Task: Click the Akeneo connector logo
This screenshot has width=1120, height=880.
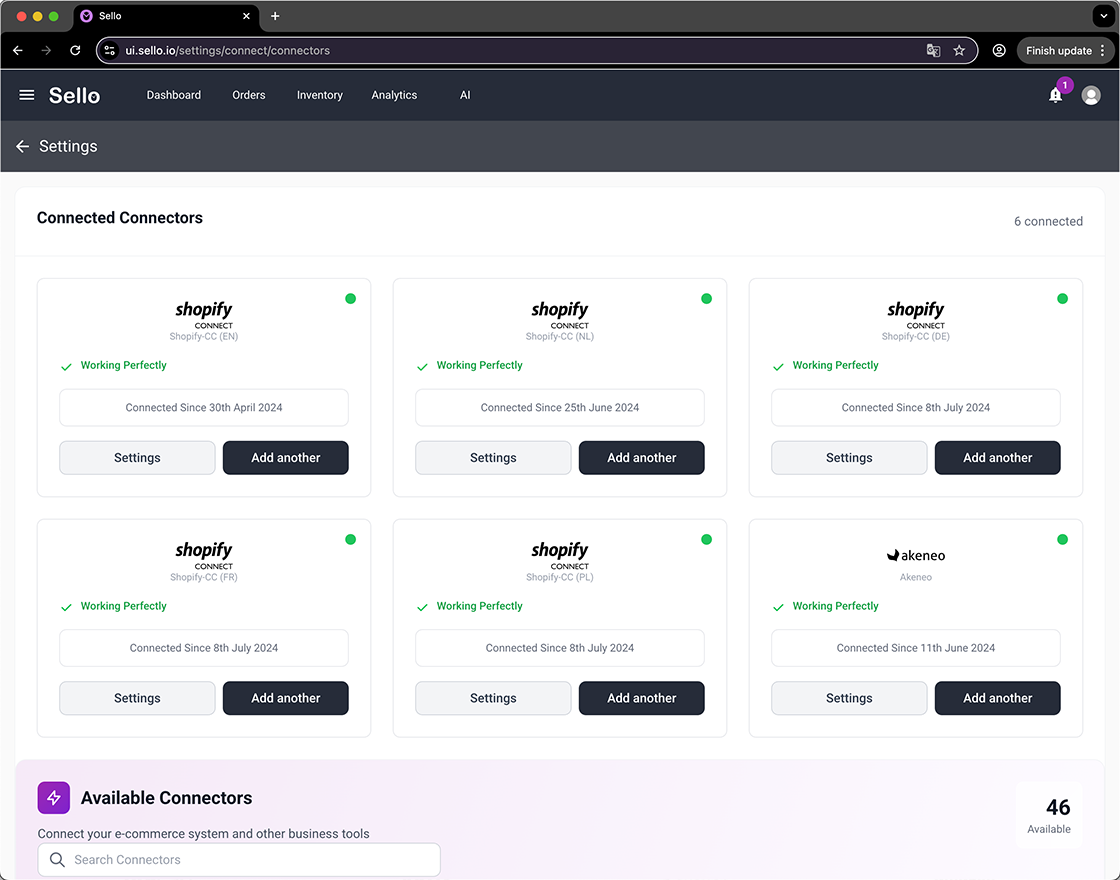Action: [915, 555]
